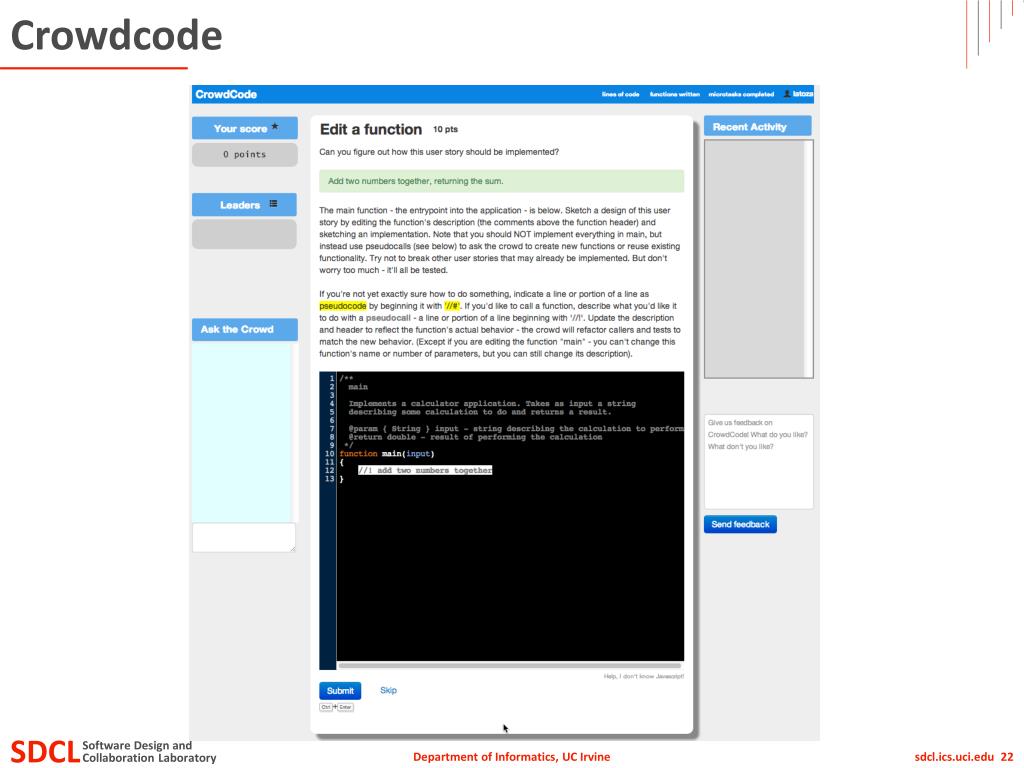This screenshot has height=768, width=1024.
Task: Click 'Can you figure out how' question text
Action: click(439, 152)
